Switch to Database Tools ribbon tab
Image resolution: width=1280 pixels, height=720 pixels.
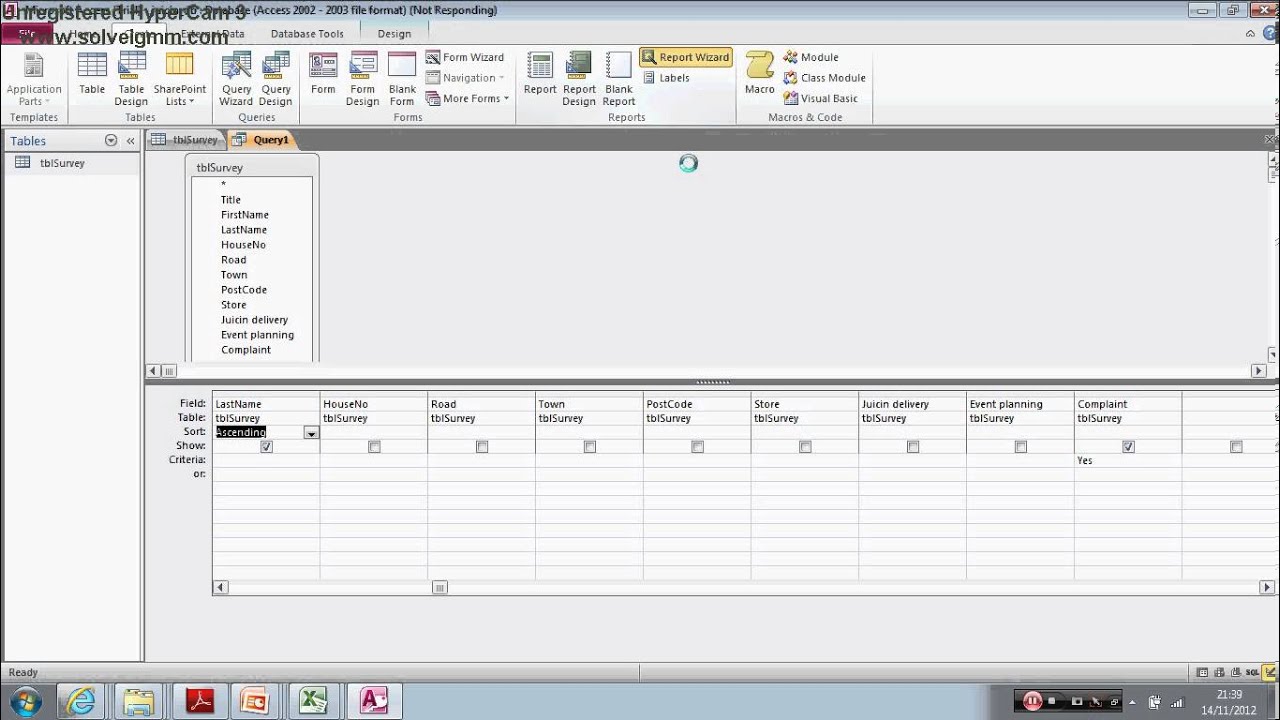[x=307, y=33]
